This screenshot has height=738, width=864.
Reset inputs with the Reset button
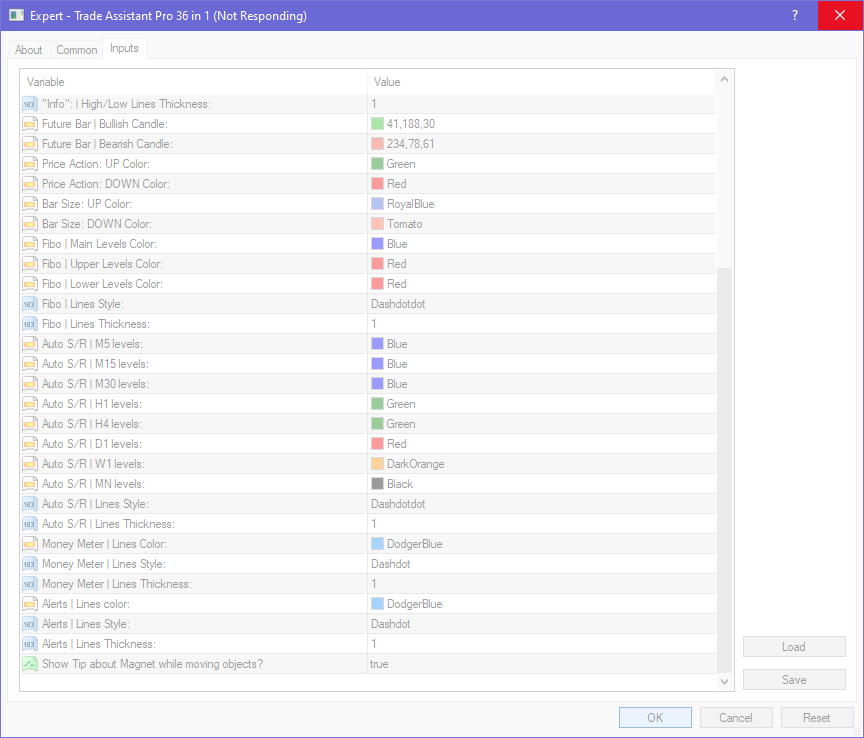817,718
